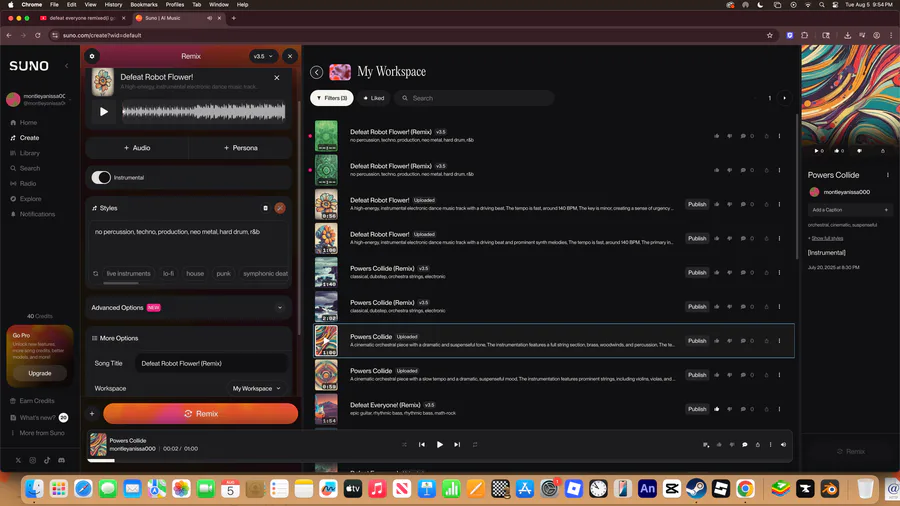Viewport: 900px width, 506px height.
Task: Open the Defeat Everyone! (Remix) thumbnail
Action: 326,409
